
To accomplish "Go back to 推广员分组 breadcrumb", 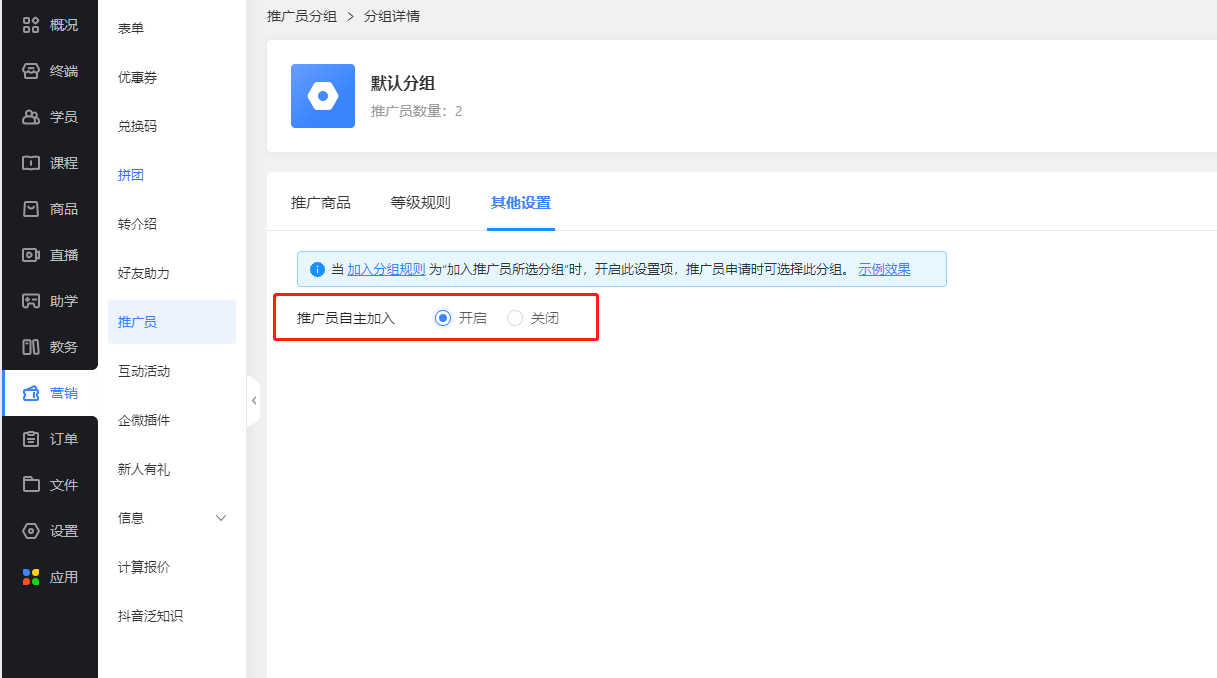I will point(302,16).
